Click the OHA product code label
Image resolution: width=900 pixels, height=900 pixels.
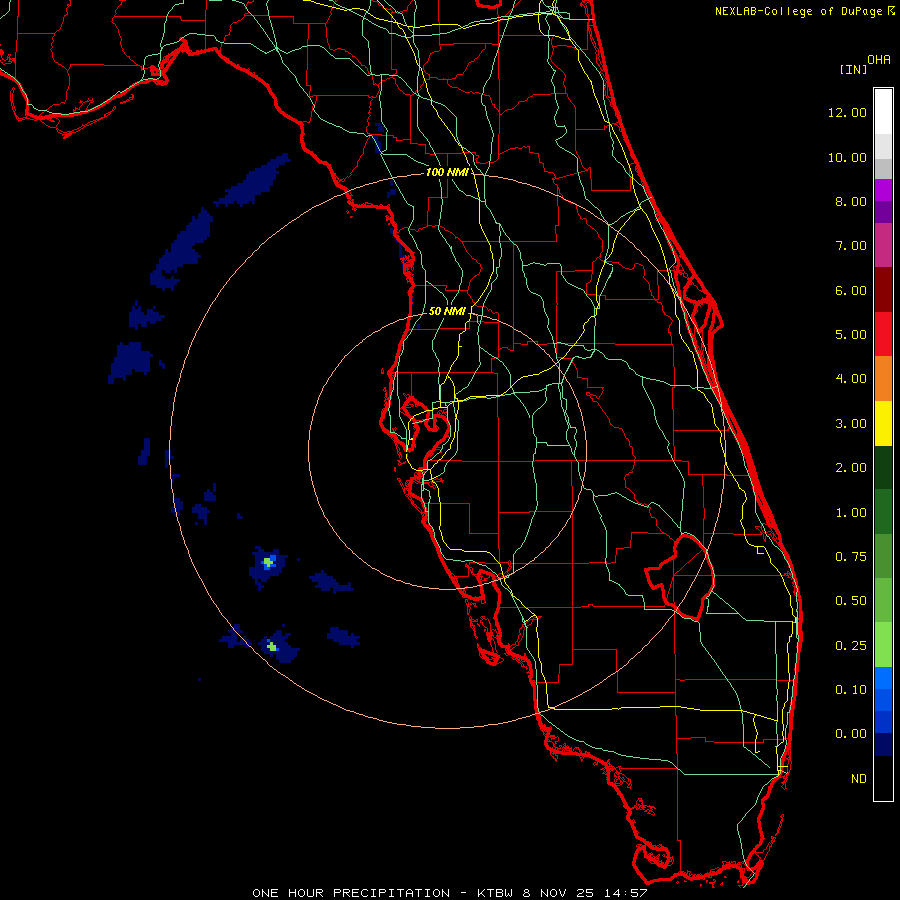879,60
